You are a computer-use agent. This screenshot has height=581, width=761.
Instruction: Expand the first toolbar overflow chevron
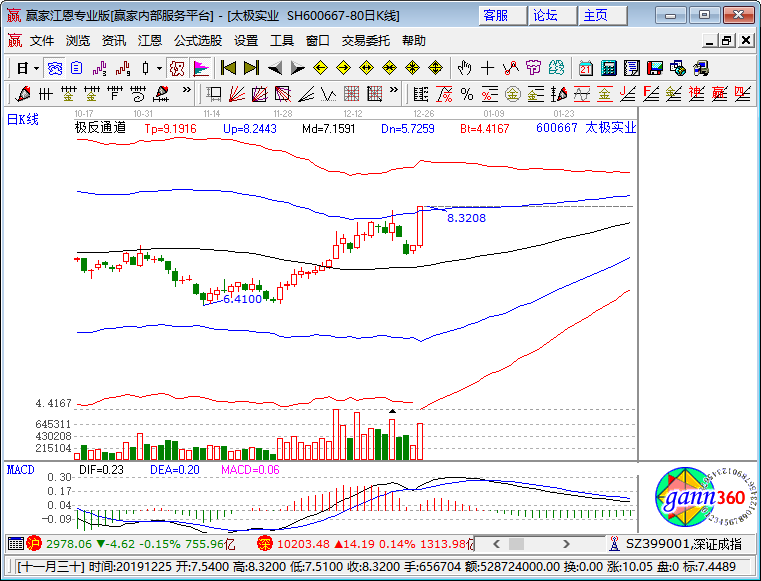click(x=186, y=90)
